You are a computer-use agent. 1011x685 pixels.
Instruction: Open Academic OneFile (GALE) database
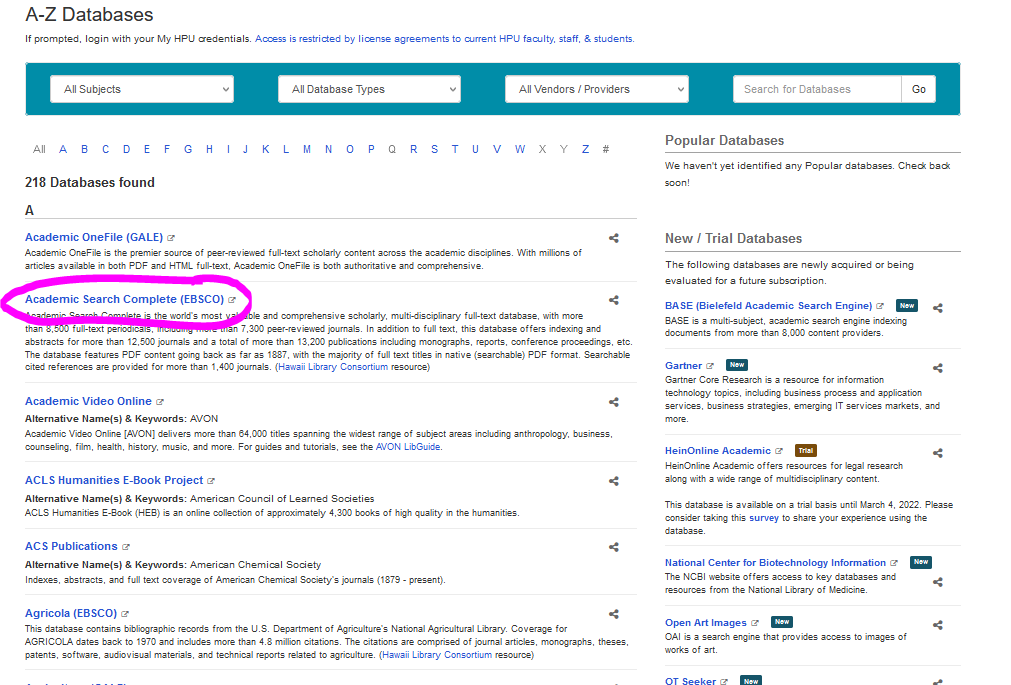(x=94, y=237)
